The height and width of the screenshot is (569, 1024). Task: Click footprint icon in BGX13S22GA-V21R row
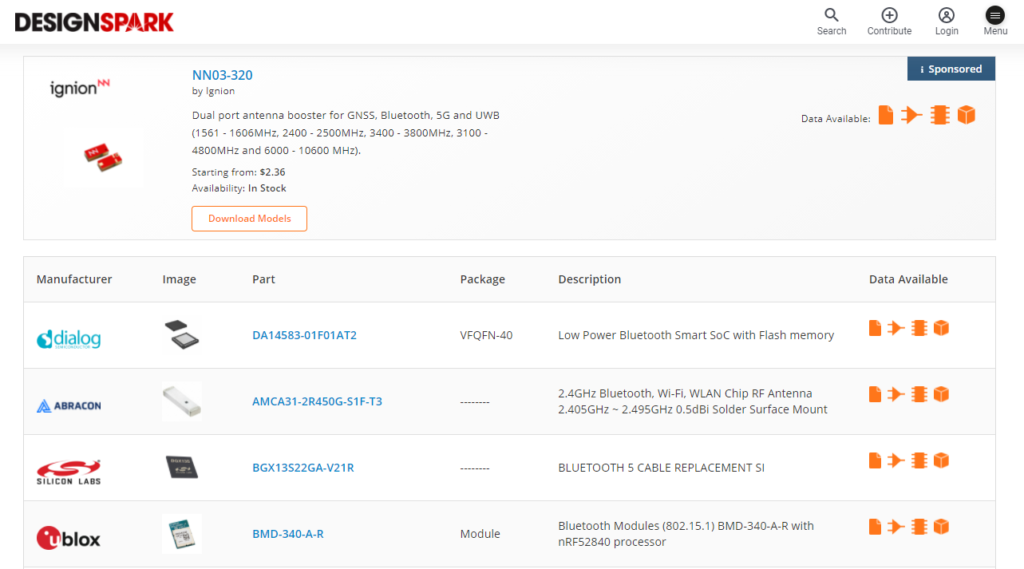[x=919, y=461]
